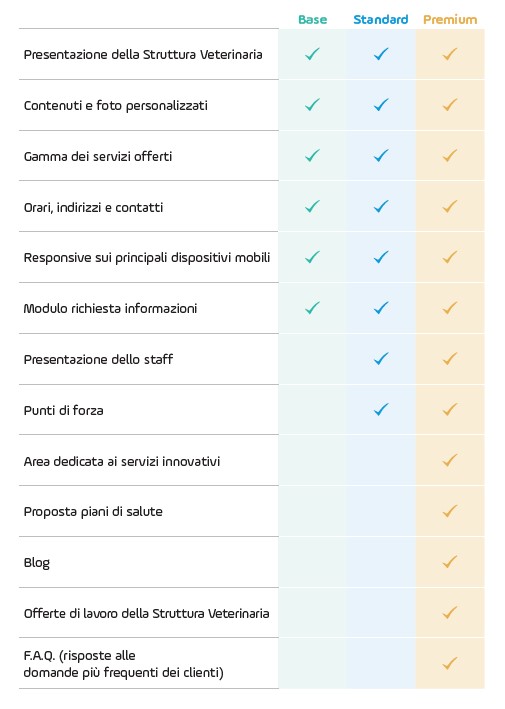
Task: Click Premium checkmark in the F.A.Q. row
Action: [x=450, y=663]
